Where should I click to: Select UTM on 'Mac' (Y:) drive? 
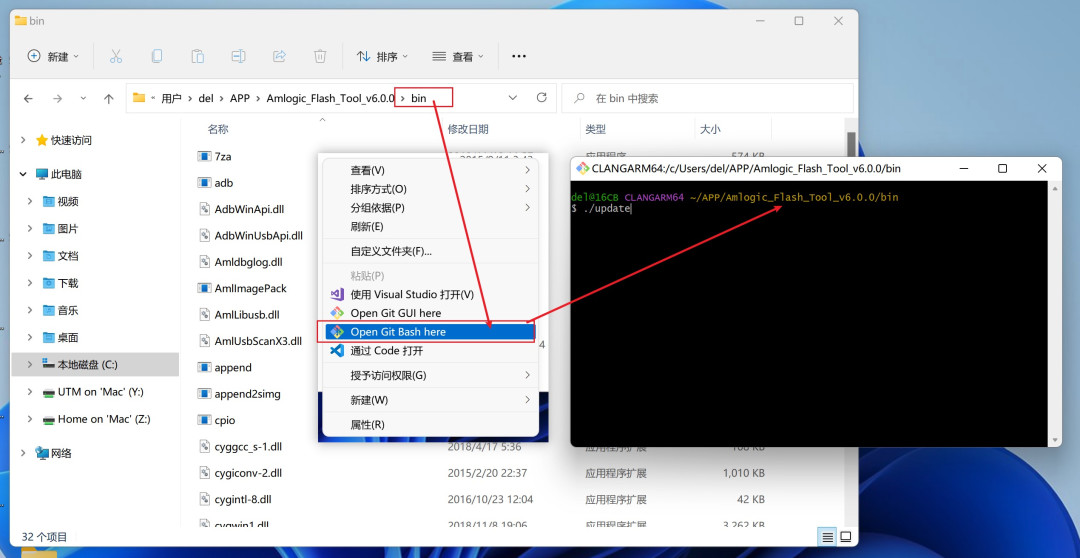pos(93,391)
